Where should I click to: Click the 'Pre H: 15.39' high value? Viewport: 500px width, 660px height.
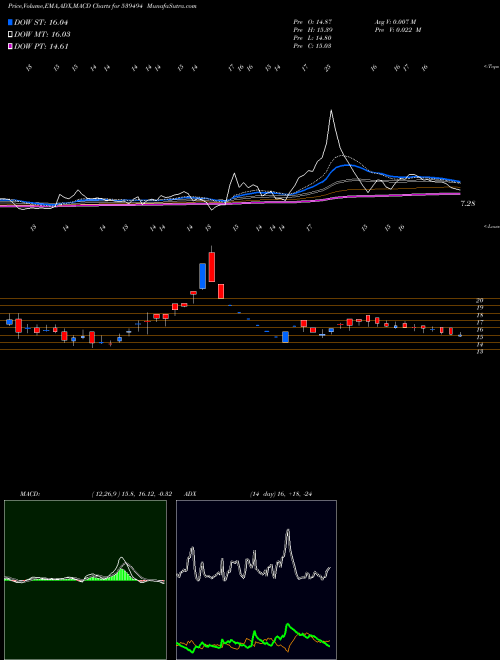(312, 30)
